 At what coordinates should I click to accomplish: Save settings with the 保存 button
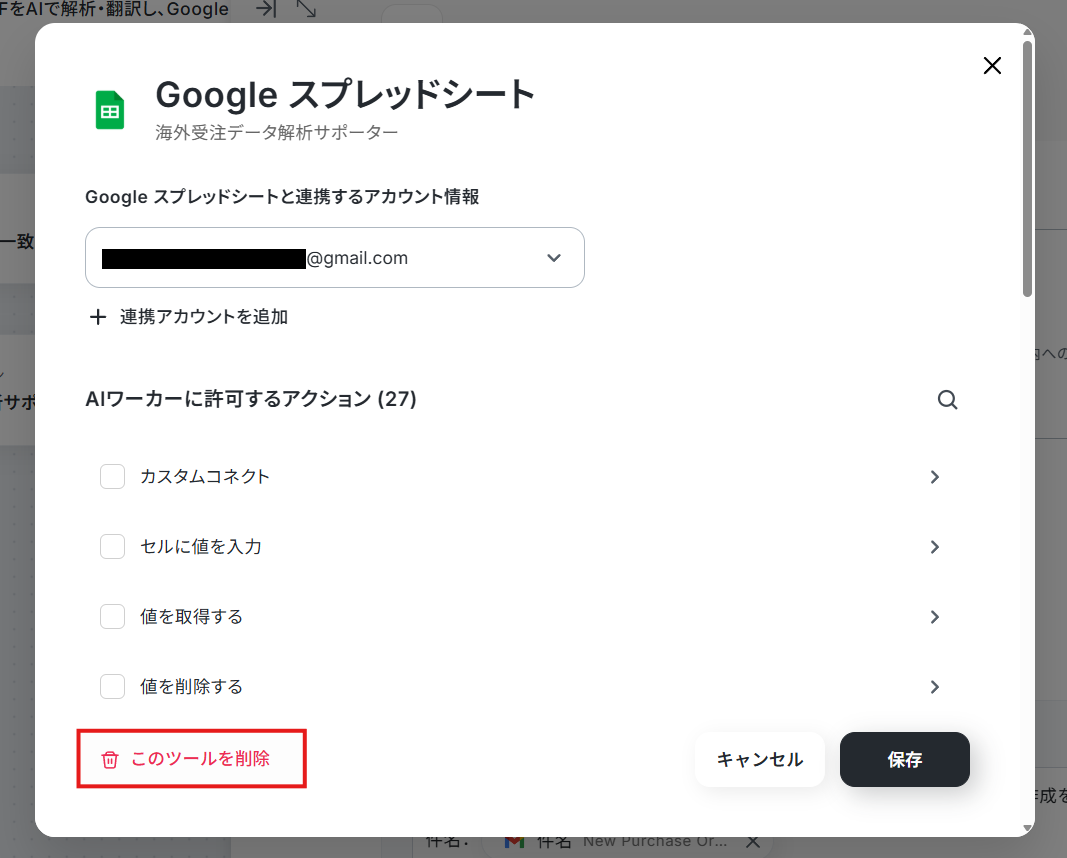pos(904,759)
